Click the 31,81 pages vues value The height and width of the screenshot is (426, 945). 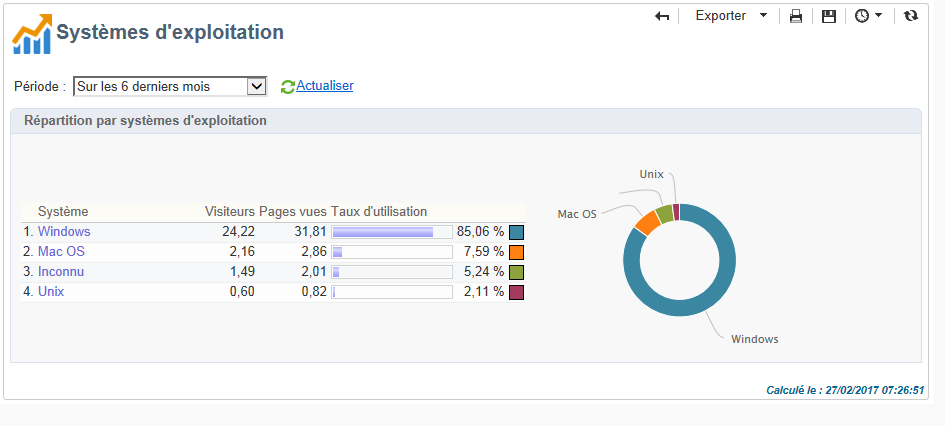click(311, 231)
